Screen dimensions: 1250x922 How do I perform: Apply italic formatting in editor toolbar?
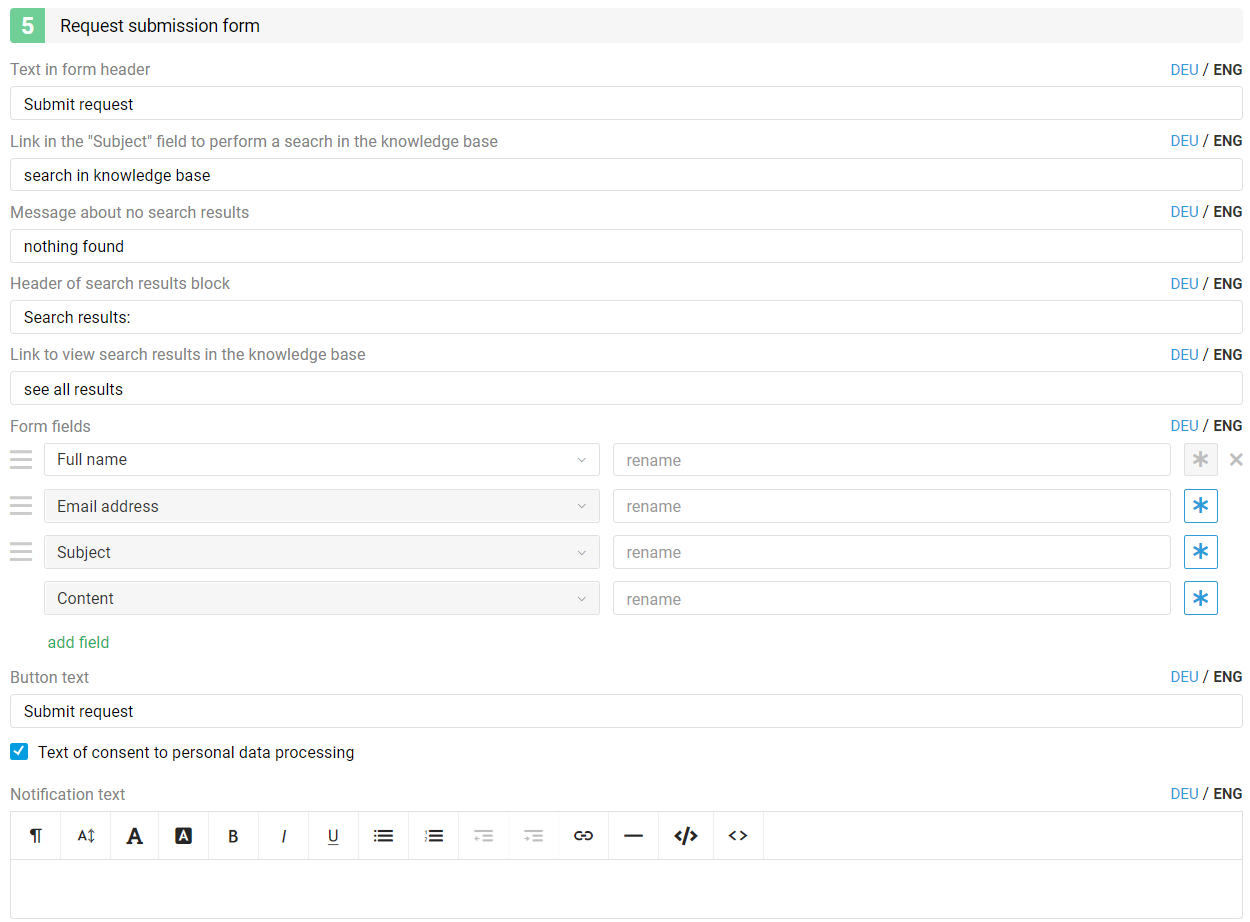[283, 836]
